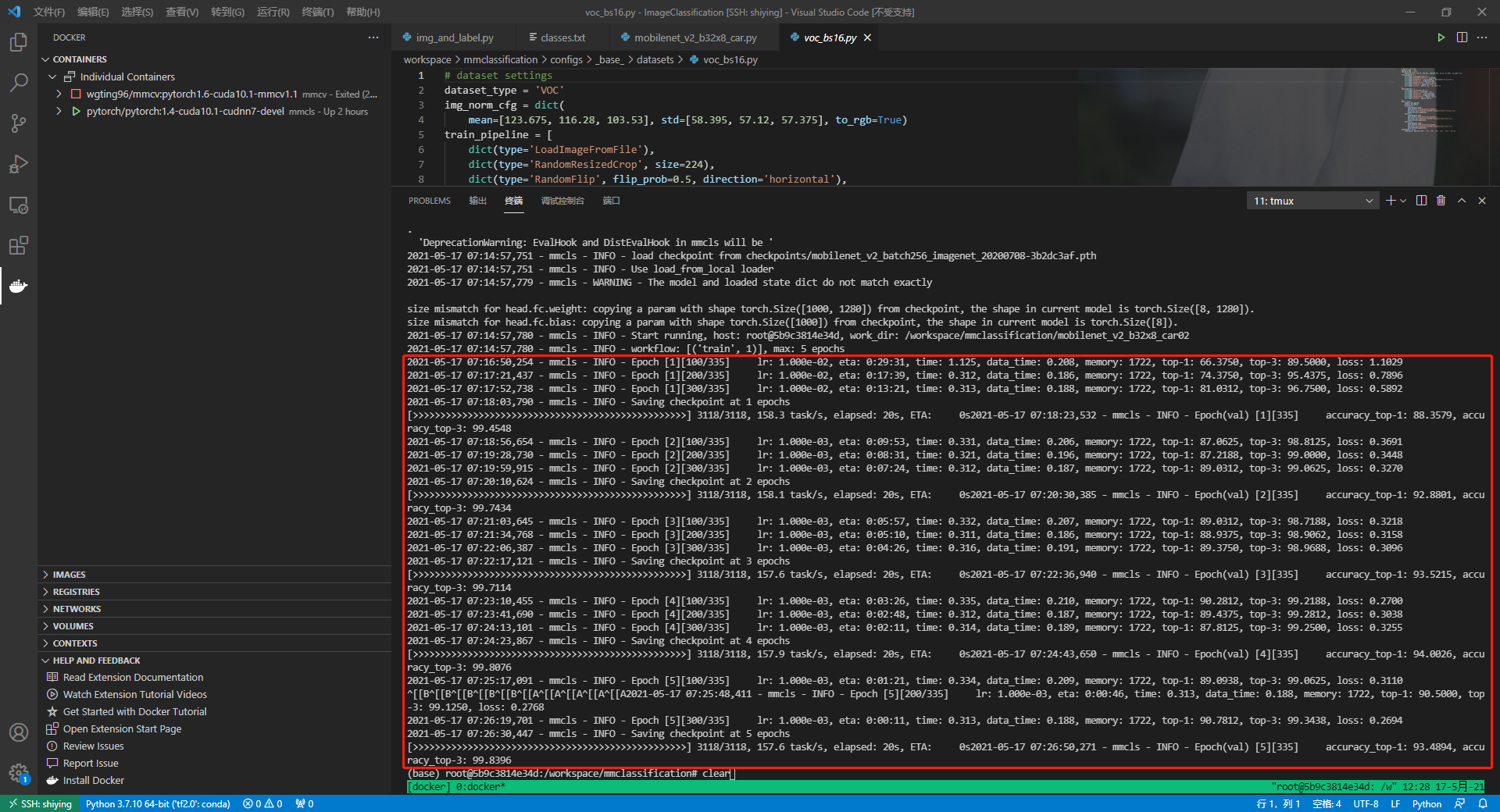This screenshot has width=1500, height=812.
Task: Switch to the 输出 panel tab
Action: click(x=477, y=201)
